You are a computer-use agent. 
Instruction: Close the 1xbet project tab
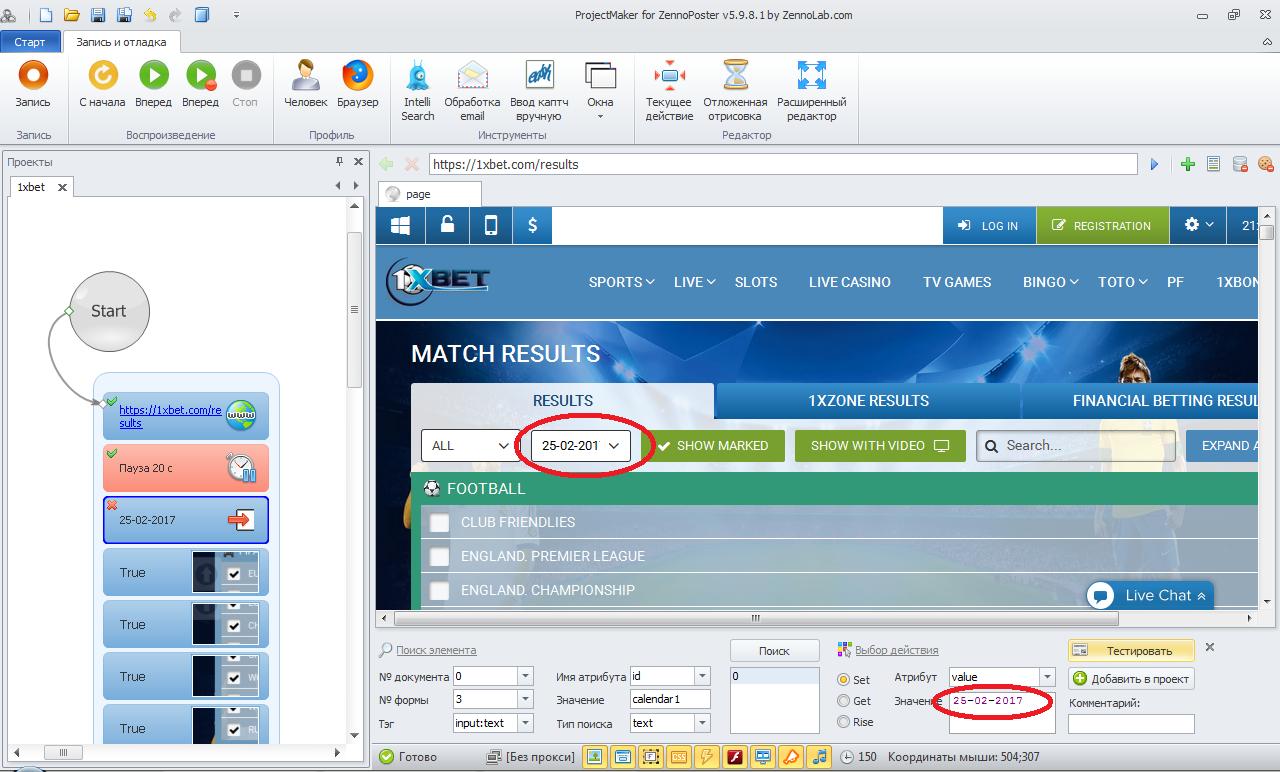click(62, 187)
